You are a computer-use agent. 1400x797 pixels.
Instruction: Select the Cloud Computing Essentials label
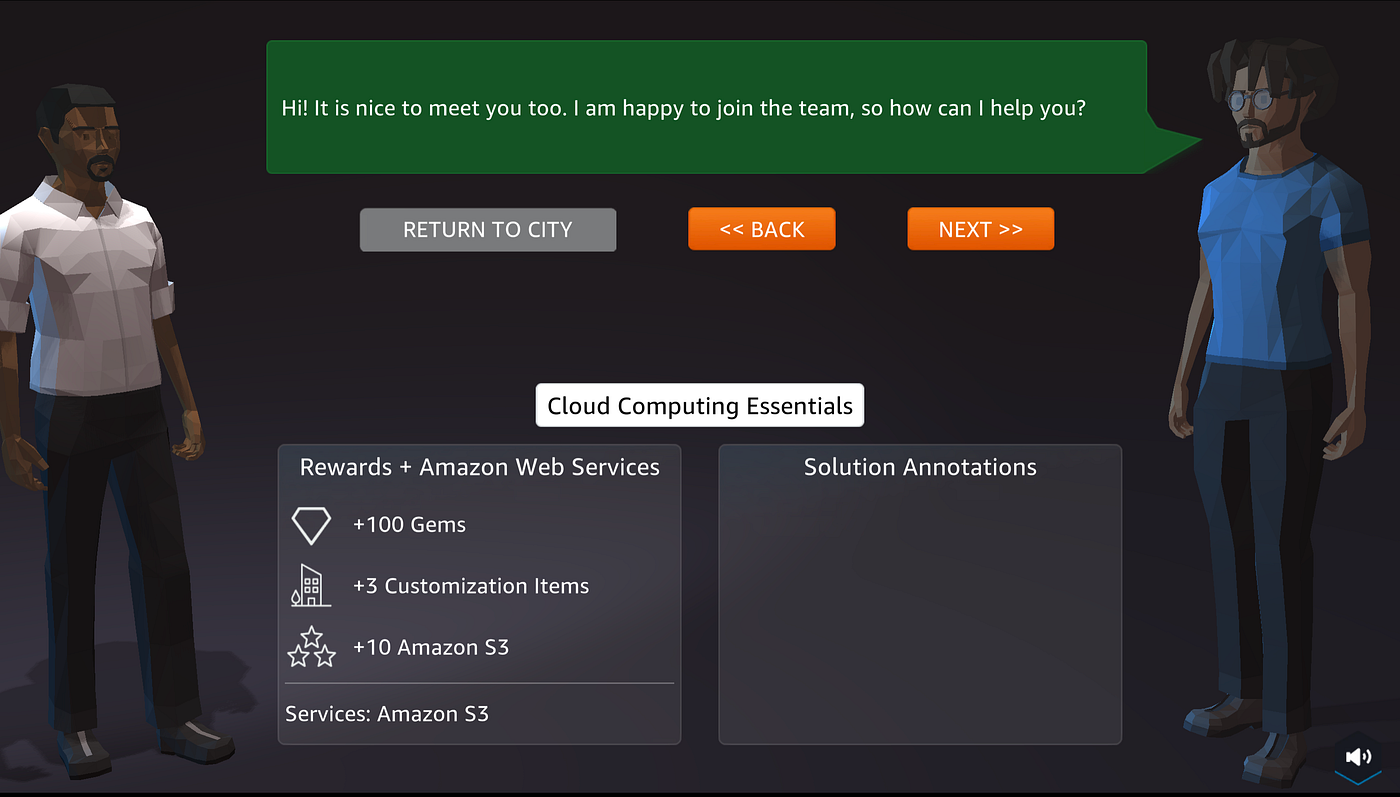click(700, 406)
